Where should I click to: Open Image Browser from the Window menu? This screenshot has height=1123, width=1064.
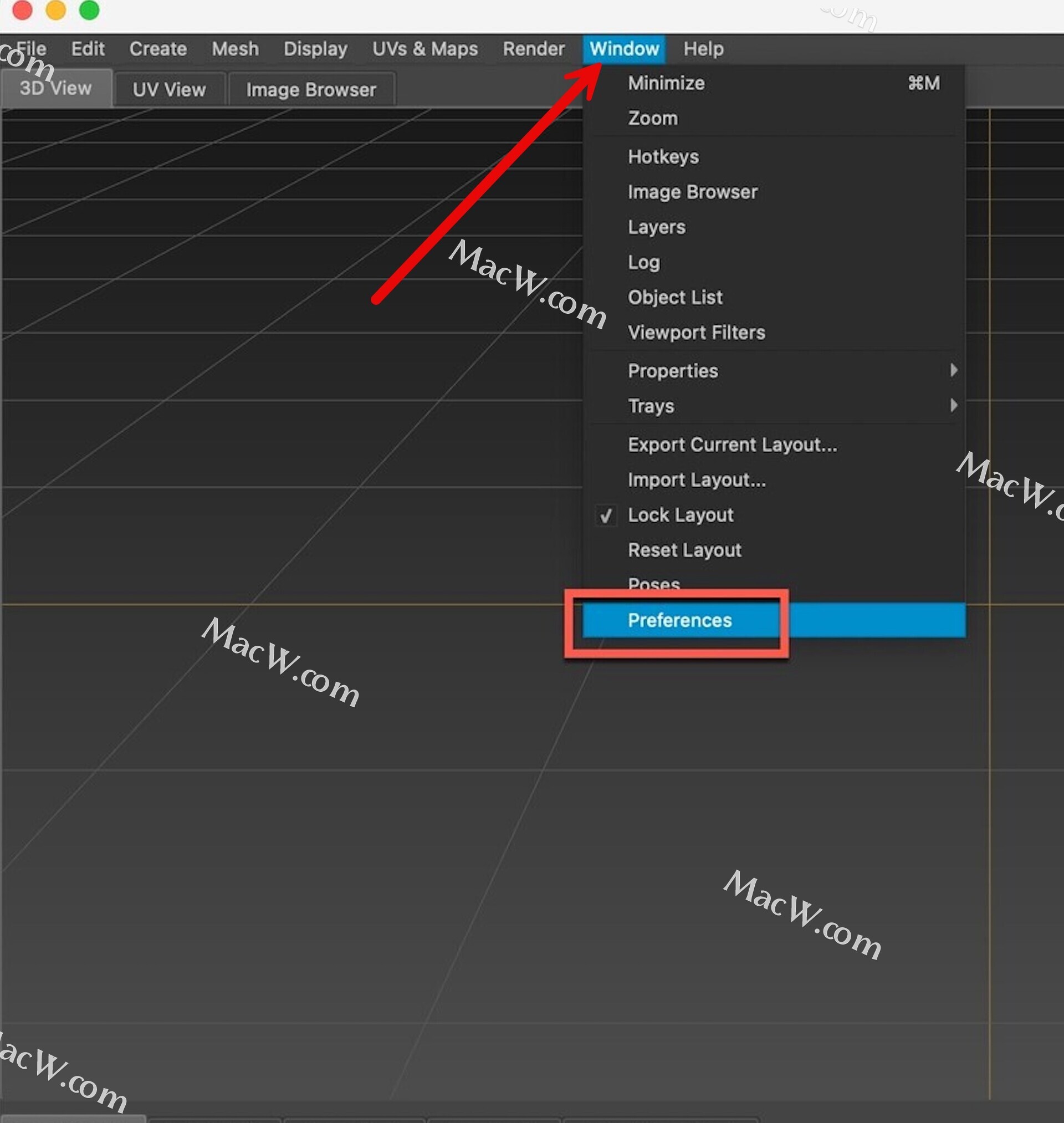(x=775, y=192)
